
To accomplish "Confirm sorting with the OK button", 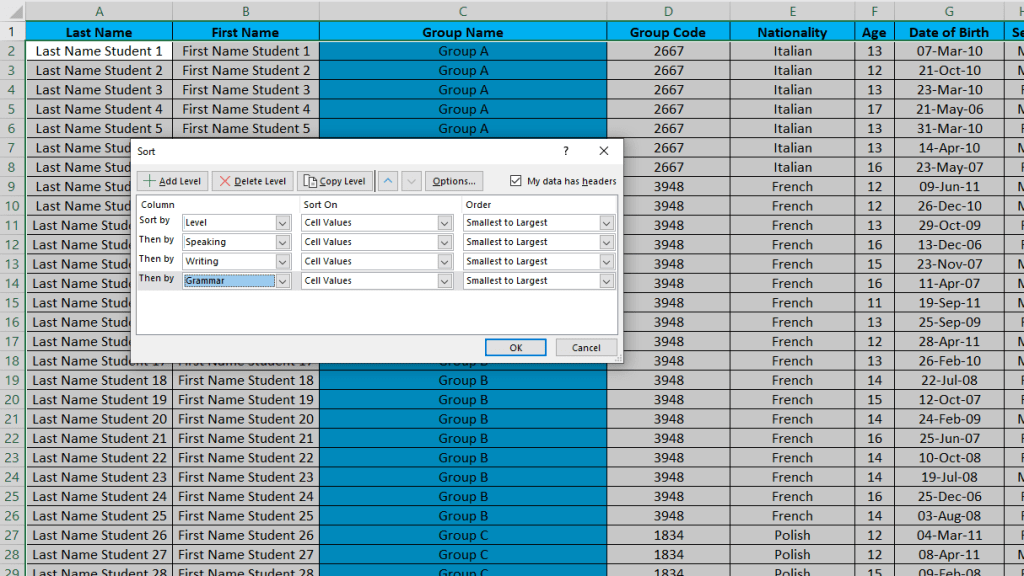I will 515,348.
